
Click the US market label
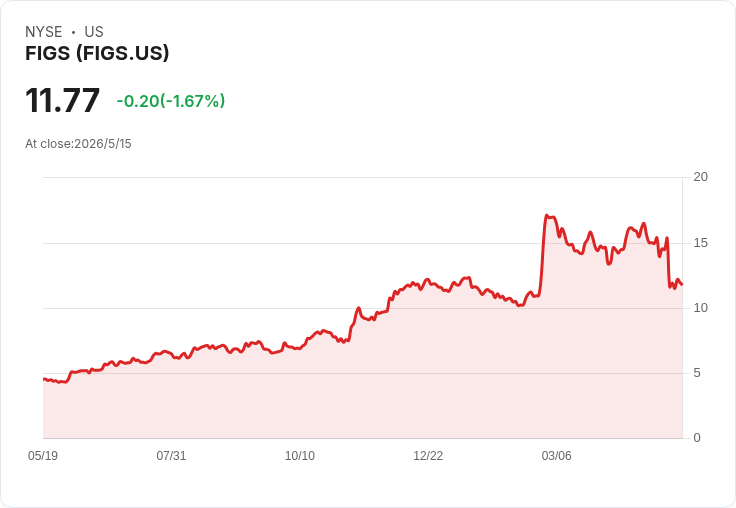(x=94, y=32)
